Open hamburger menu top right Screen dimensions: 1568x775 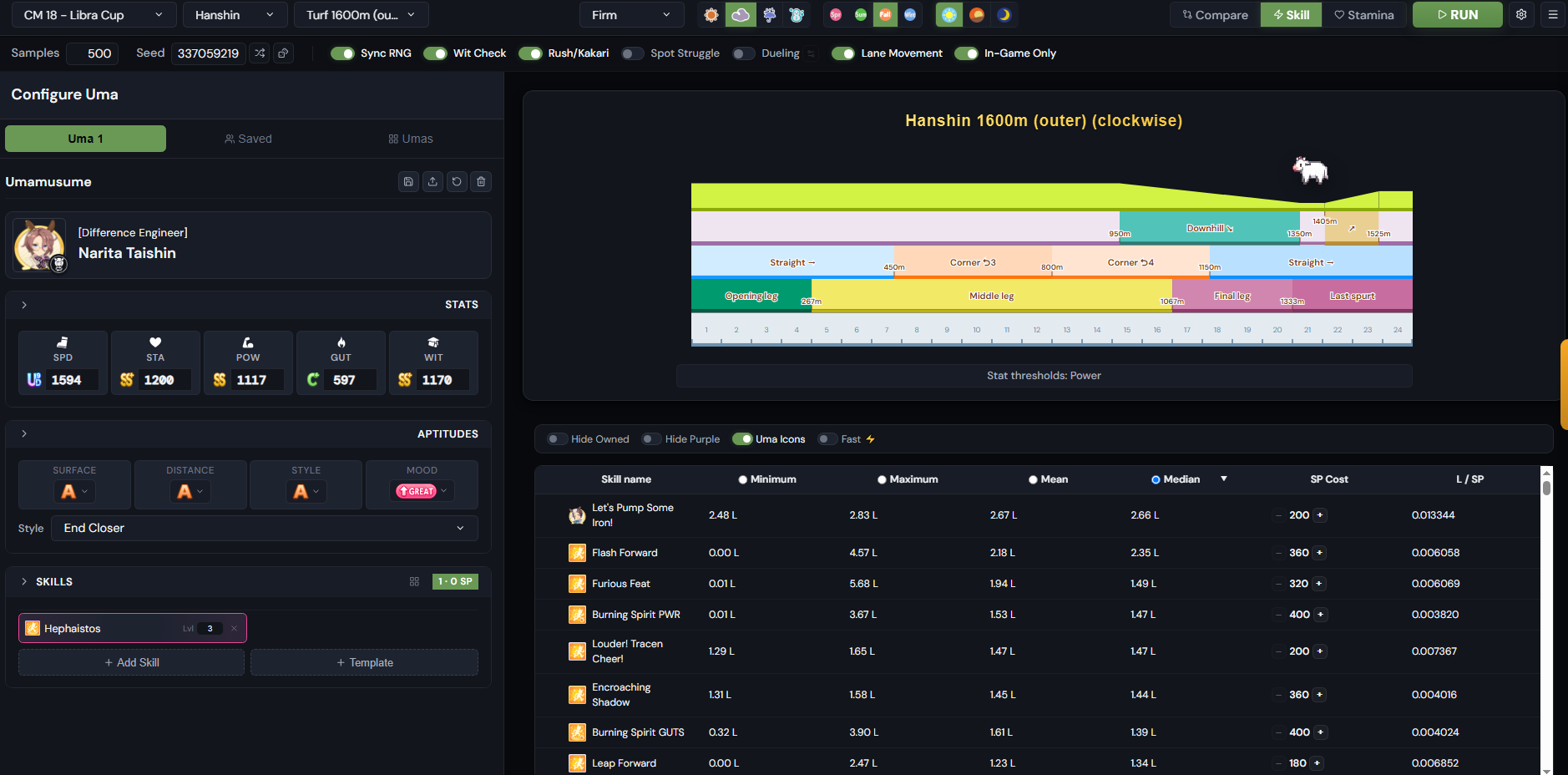[x=1553, y=15]
